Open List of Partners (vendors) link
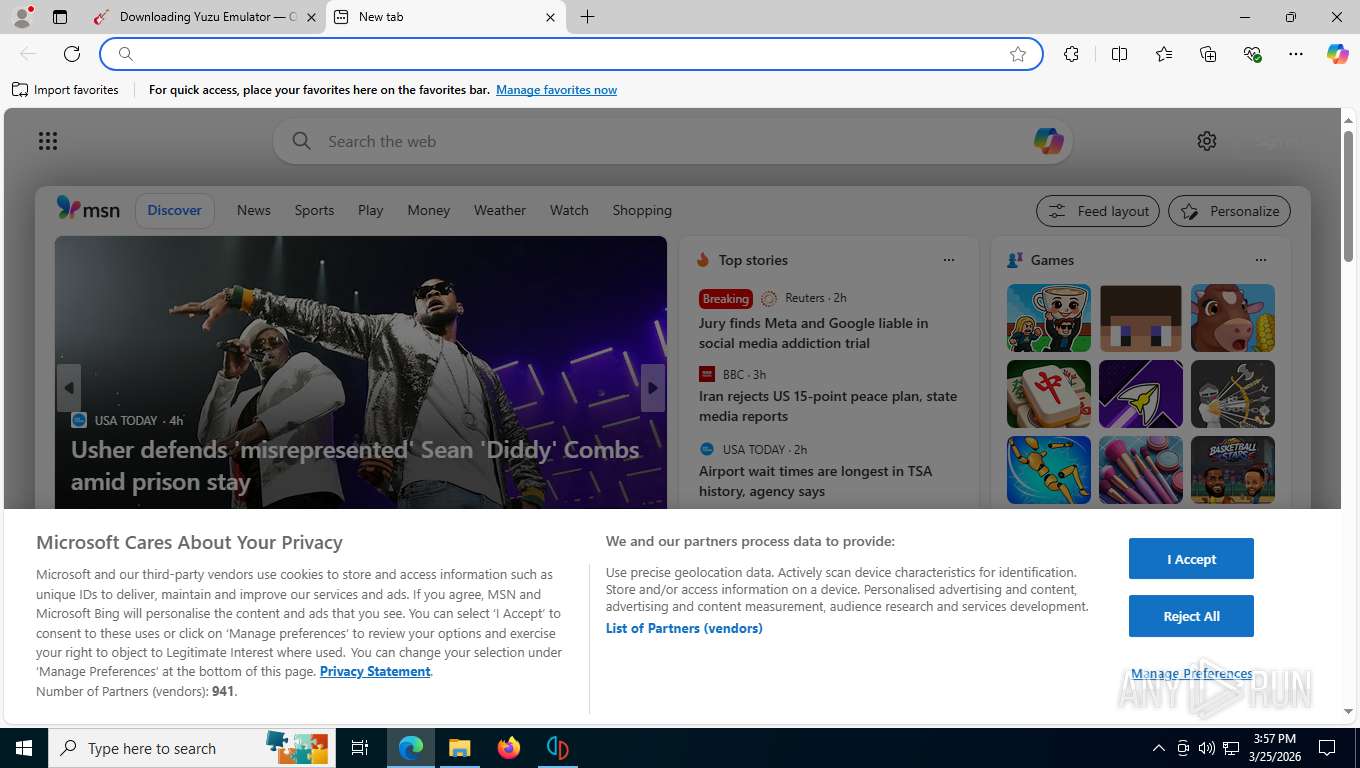The image size is (1360, 768). [x=684, y=628]
